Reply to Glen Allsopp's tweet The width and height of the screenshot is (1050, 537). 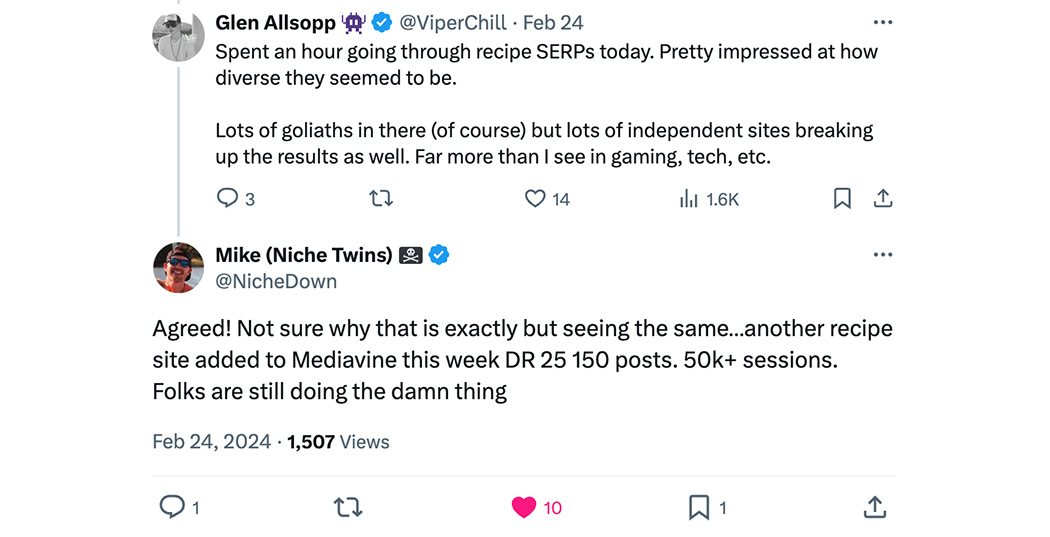(228, 198)
